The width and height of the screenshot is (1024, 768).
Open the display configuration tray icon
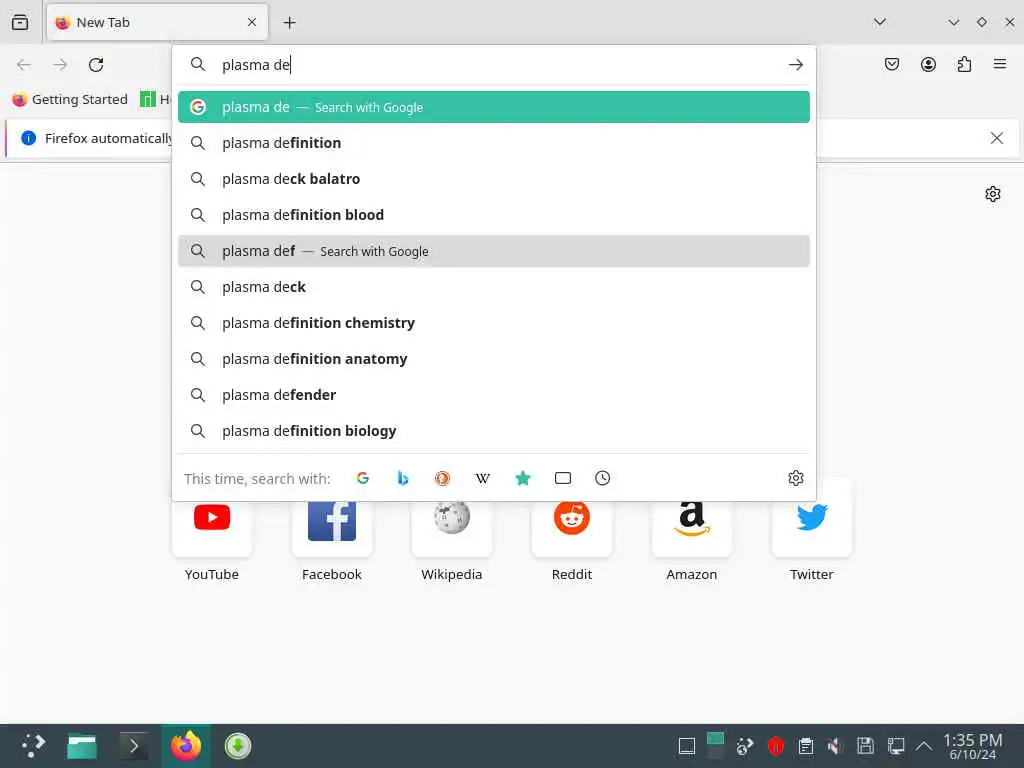(x=895, y=746)
